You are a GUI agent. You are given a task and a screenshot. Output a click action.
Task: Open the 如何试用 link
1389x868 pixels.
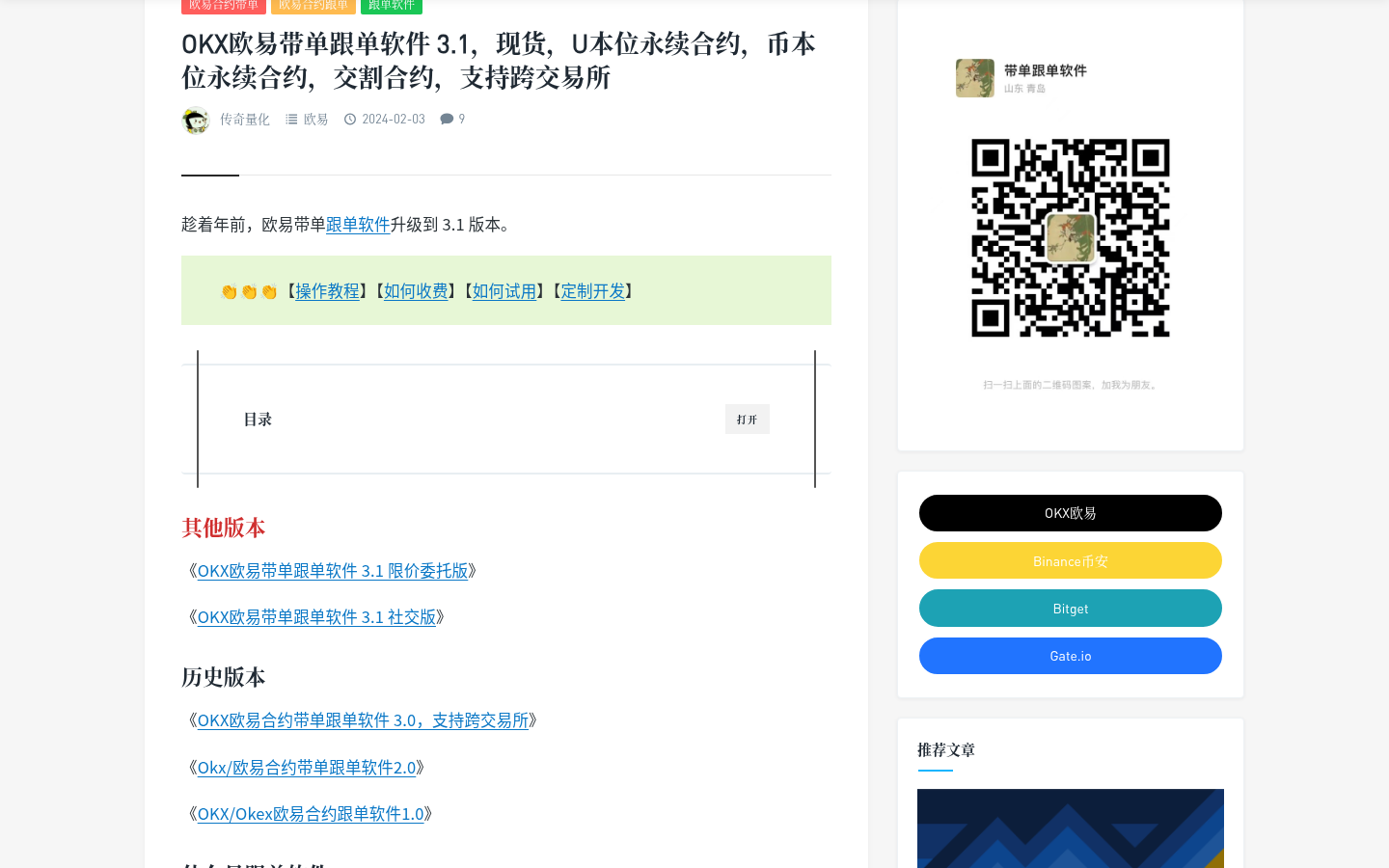(x=504, y=291)
